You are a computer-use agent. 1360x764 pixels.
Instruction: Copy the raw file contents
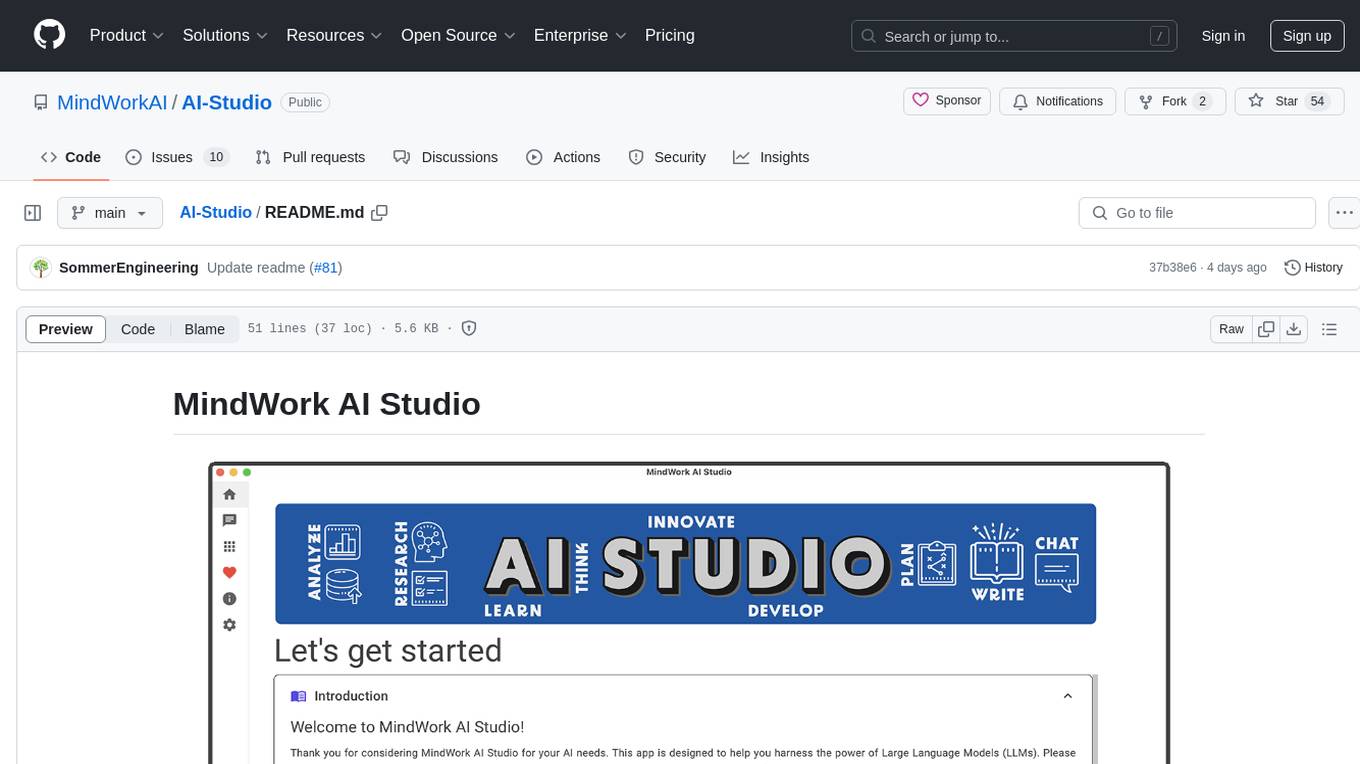[x=1267, y=329]
